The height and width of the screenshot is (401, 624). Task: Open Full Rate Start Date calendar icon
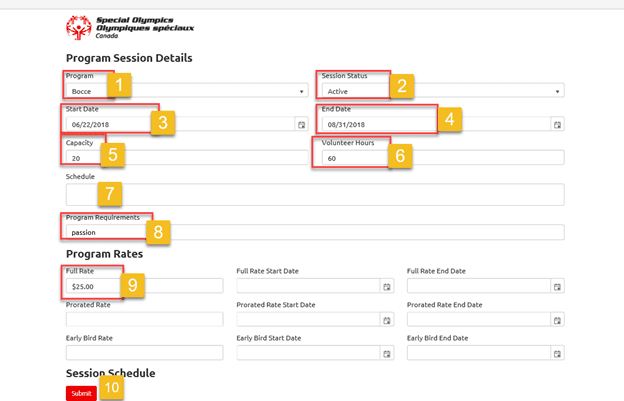point(387,286)
